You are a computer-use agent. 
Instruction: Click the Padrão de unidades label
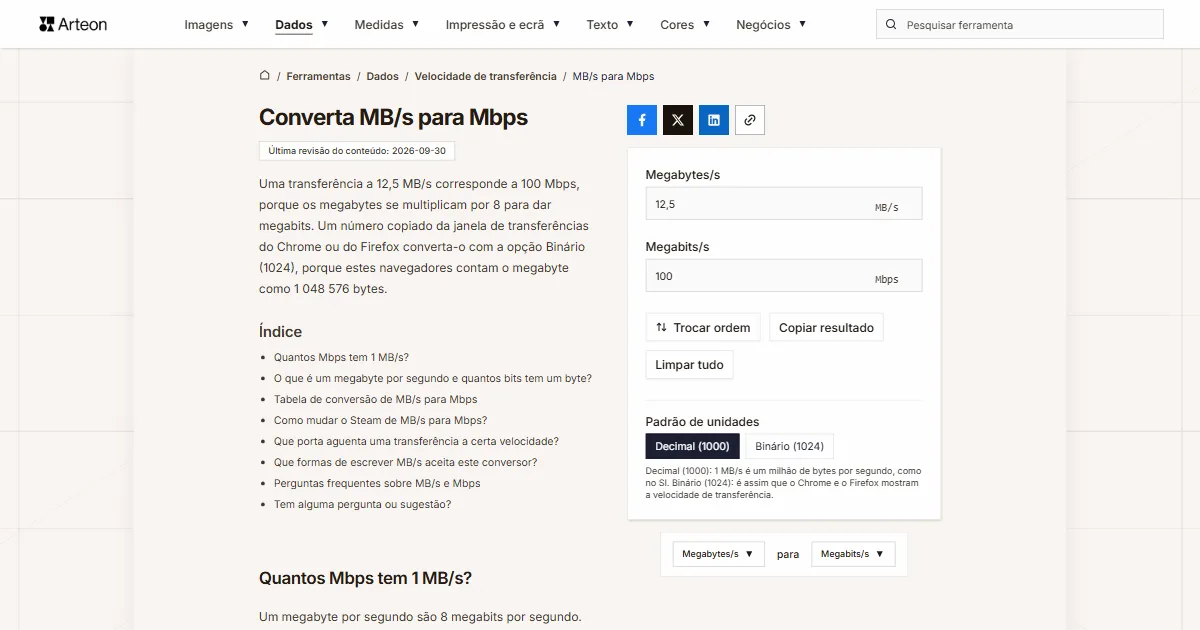tap(702, 421)
